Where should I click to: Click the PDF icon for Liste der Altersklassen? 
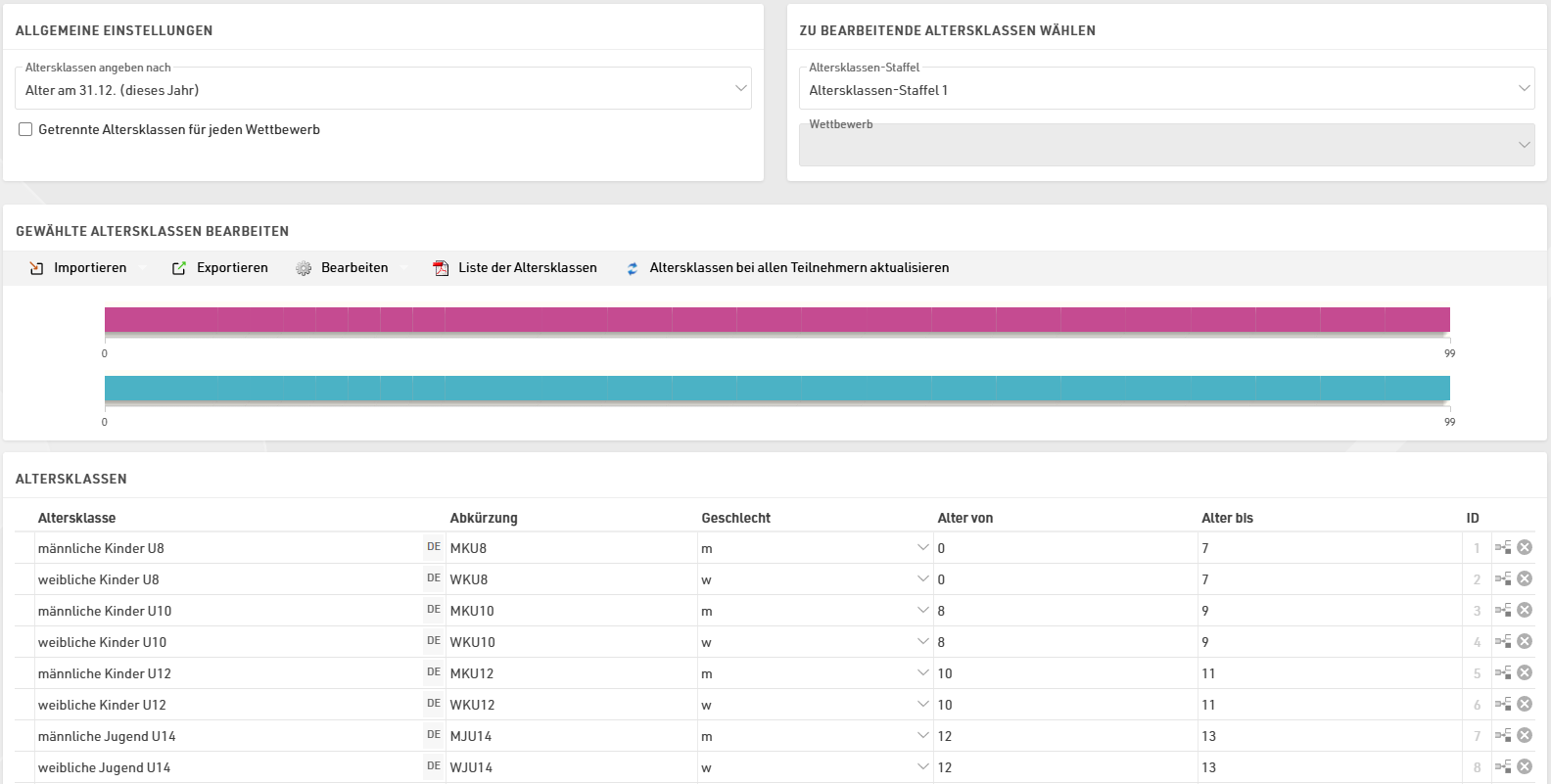tap(441, 268)
